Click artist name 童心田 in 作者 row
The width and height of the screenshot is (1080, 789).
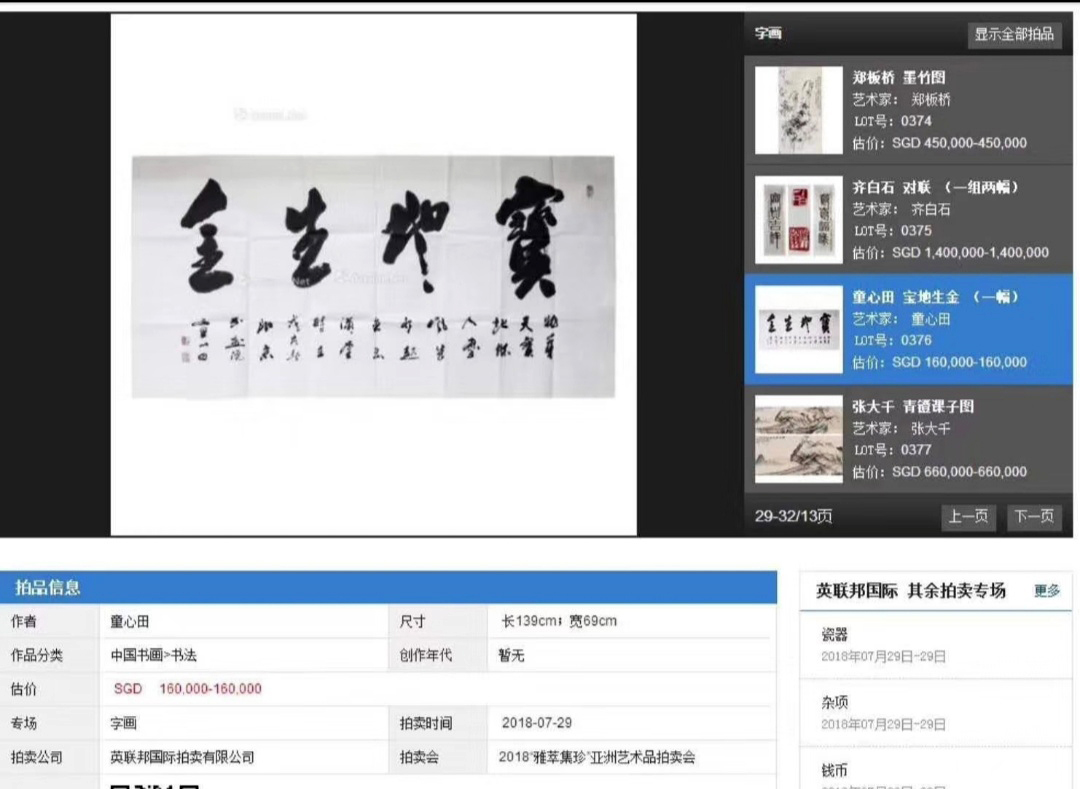[x=129, y=621]
